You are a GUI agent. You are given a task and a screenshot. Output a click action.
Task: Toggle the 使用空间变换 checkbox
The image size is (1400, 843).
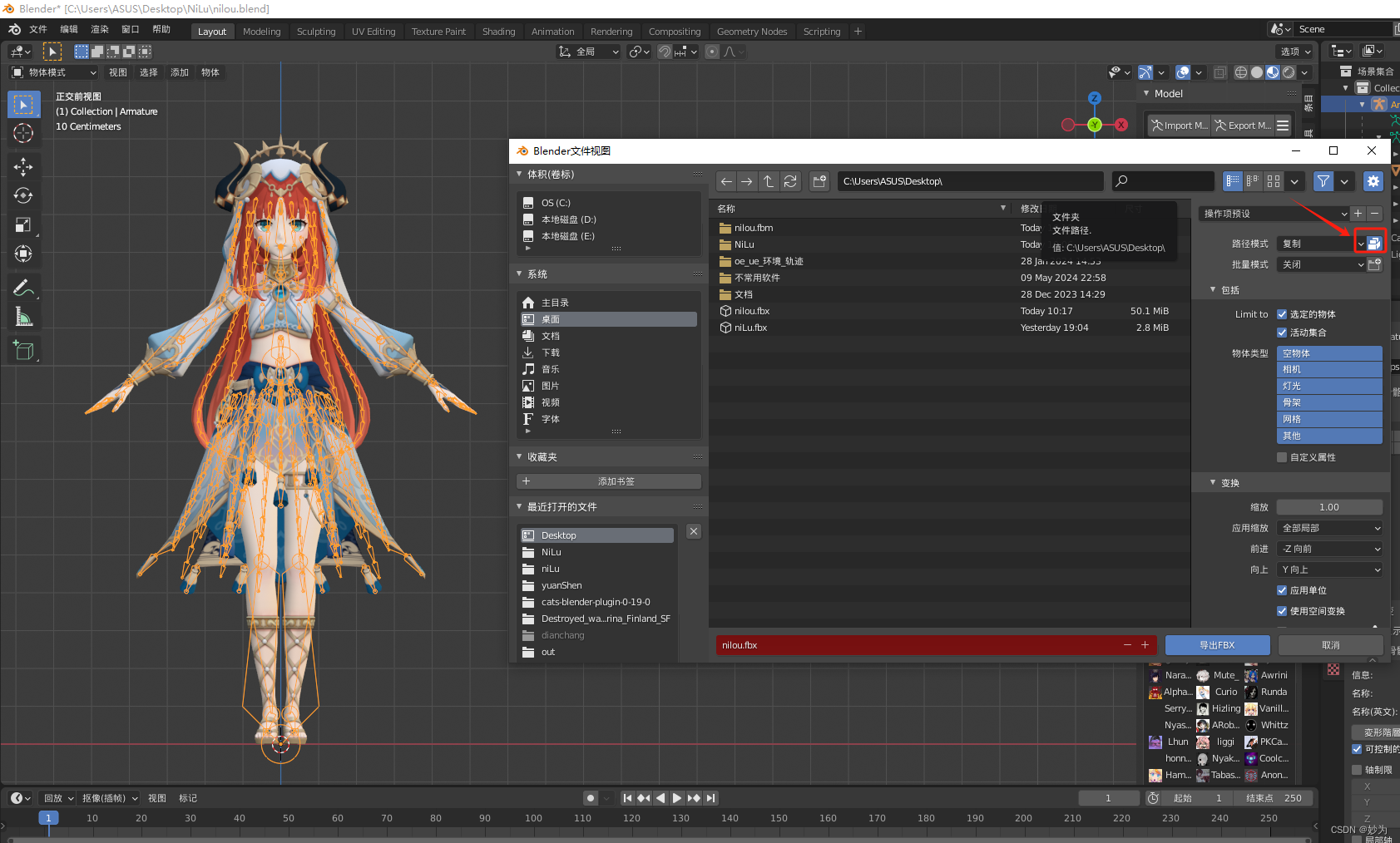click(x=1282, y=611)
